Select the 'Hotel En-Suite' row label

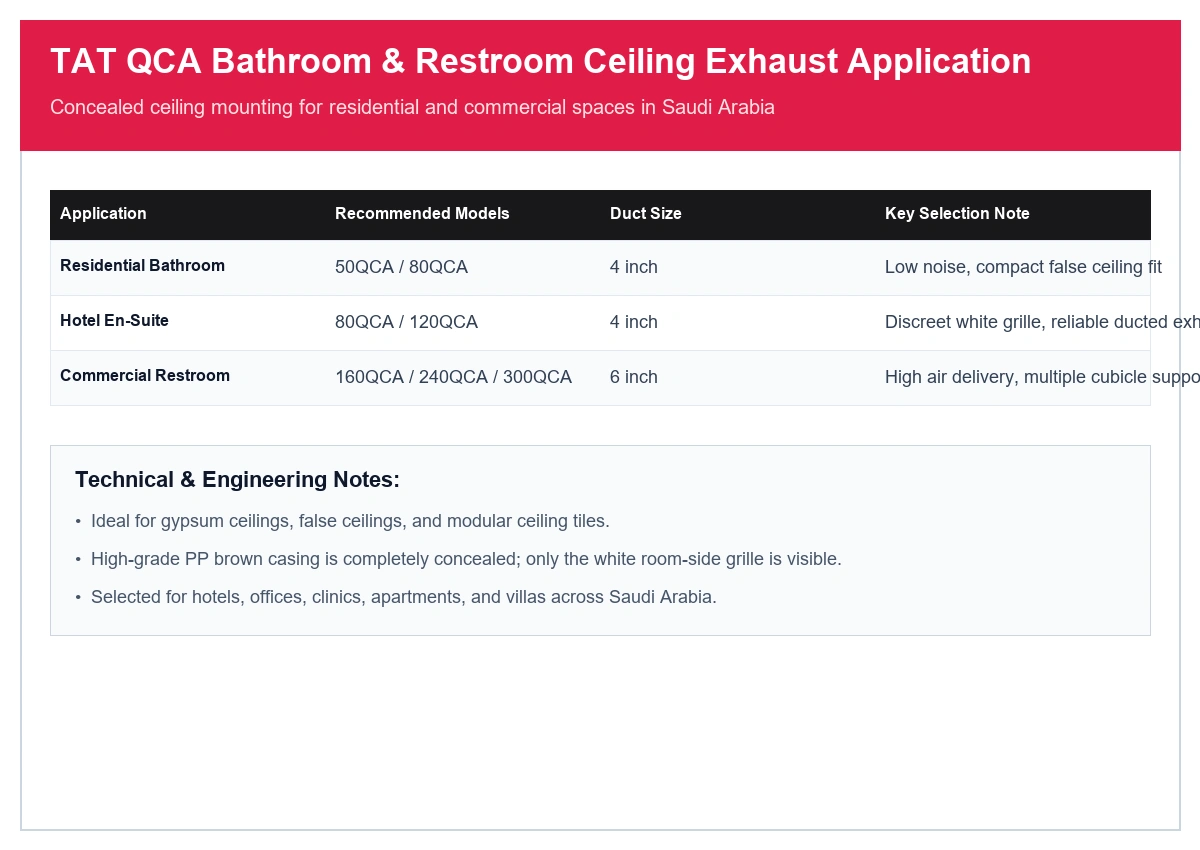[114, 320]
